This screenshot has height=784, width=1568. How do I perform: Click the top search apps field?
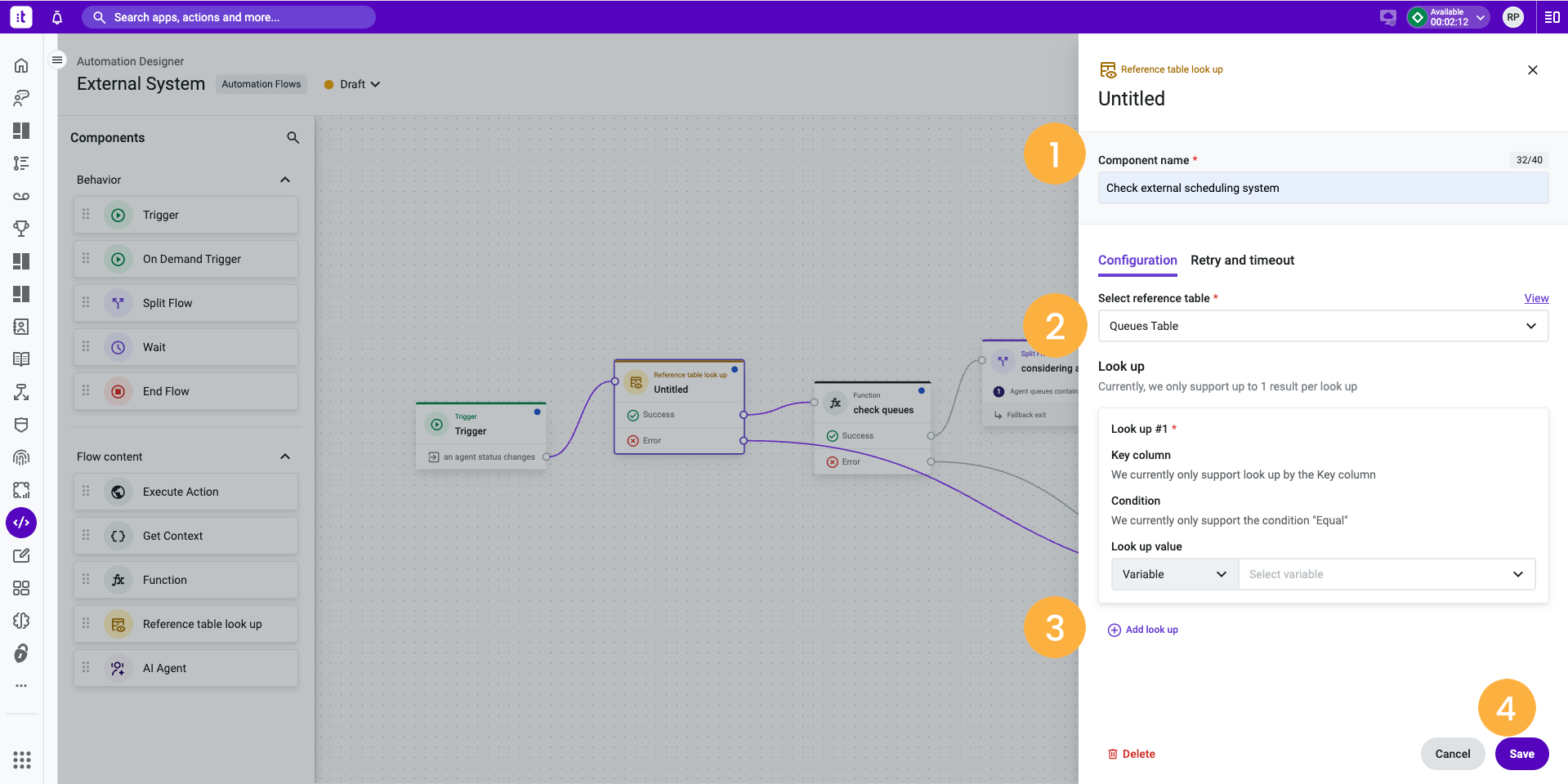[229, 17]
